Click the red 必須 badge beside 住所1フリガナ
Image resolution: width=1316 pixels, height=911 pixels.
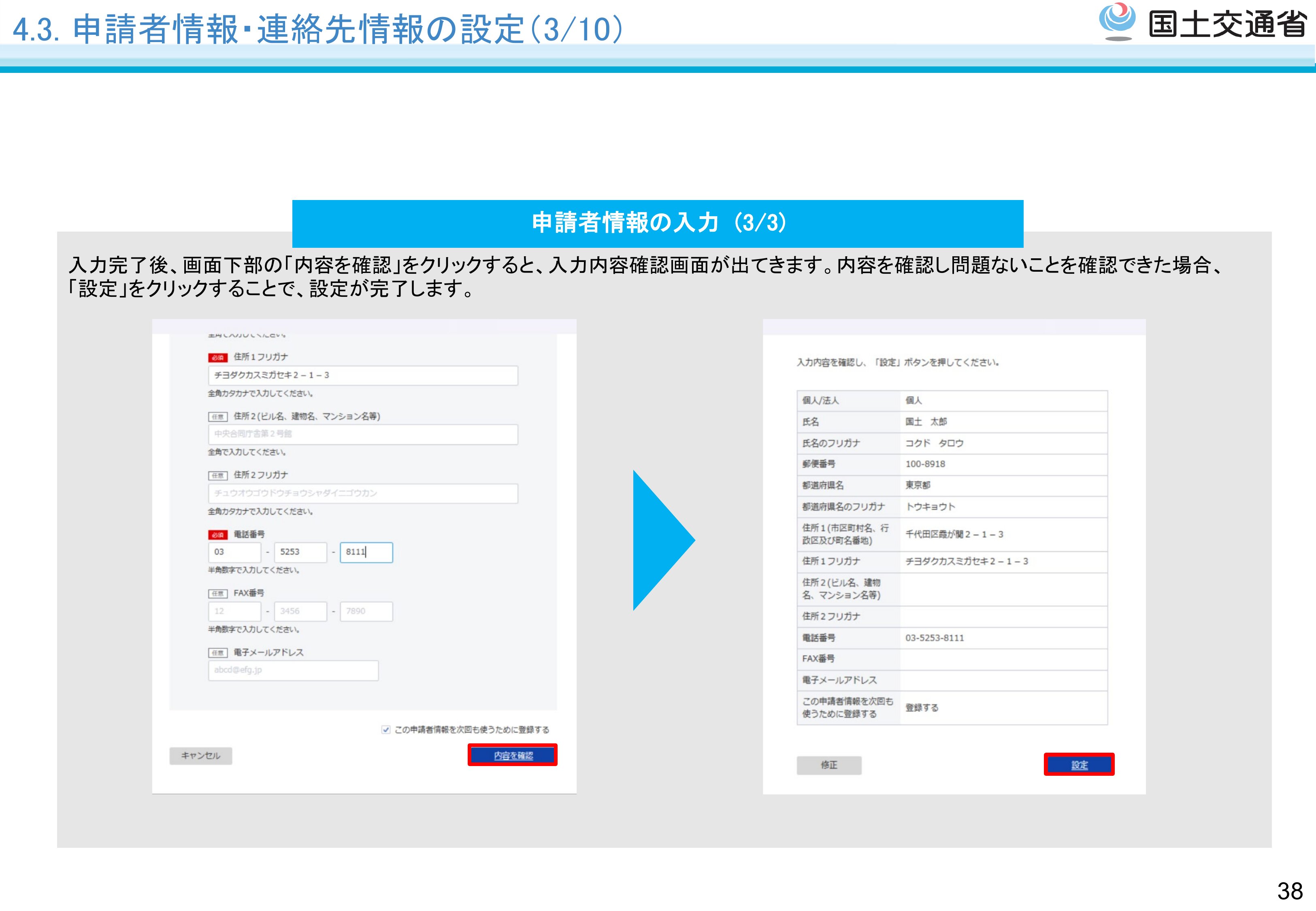pos(217,358)
